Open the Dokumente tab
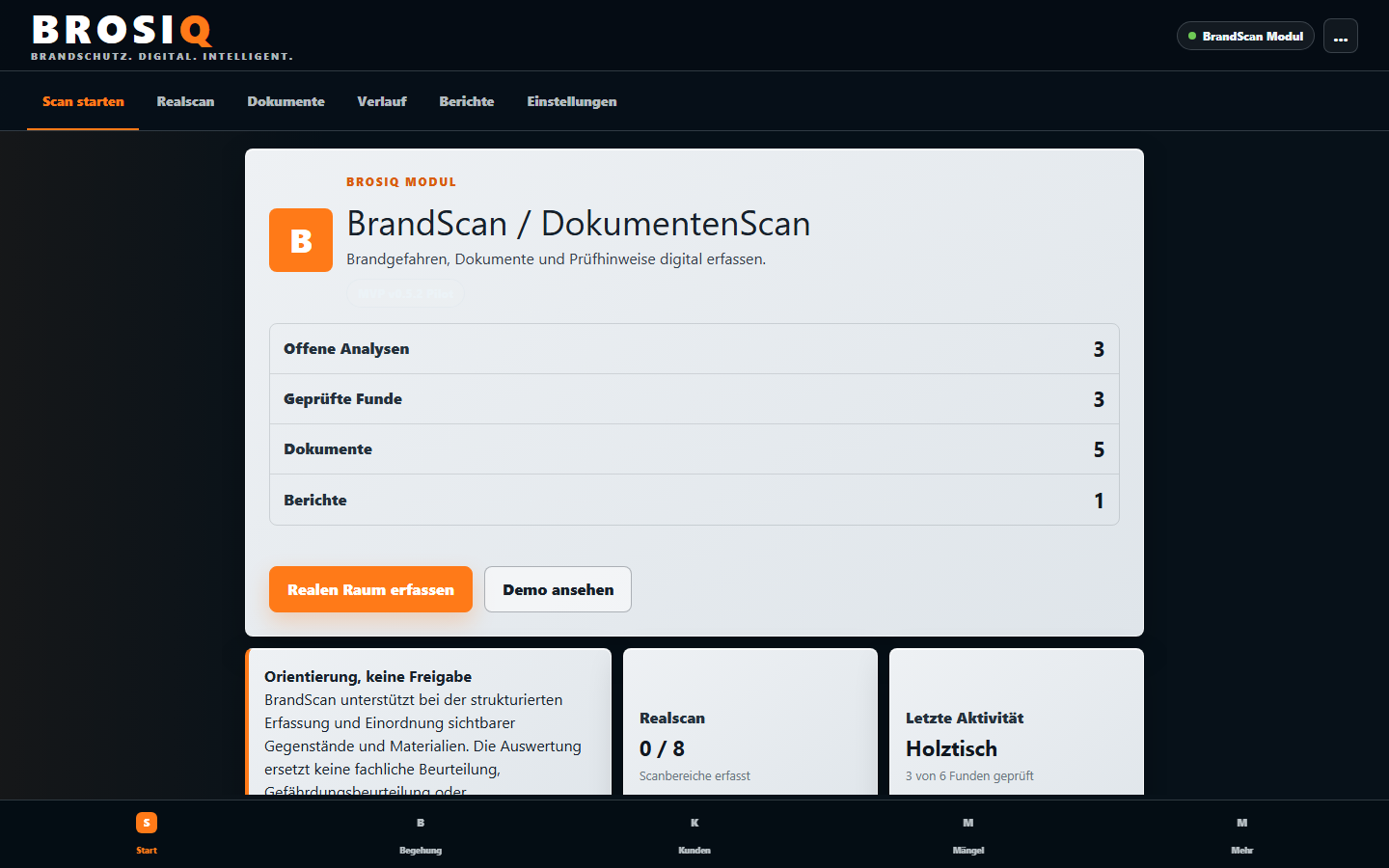 (286, 101)
